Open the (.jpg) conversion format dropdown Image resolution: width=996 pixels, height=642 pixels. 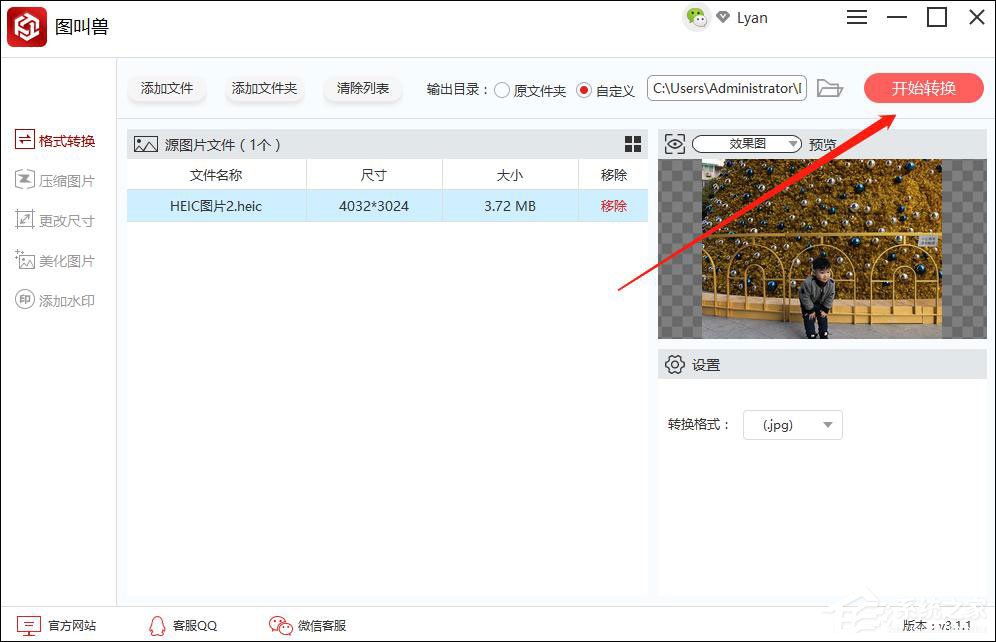[793, 424]
